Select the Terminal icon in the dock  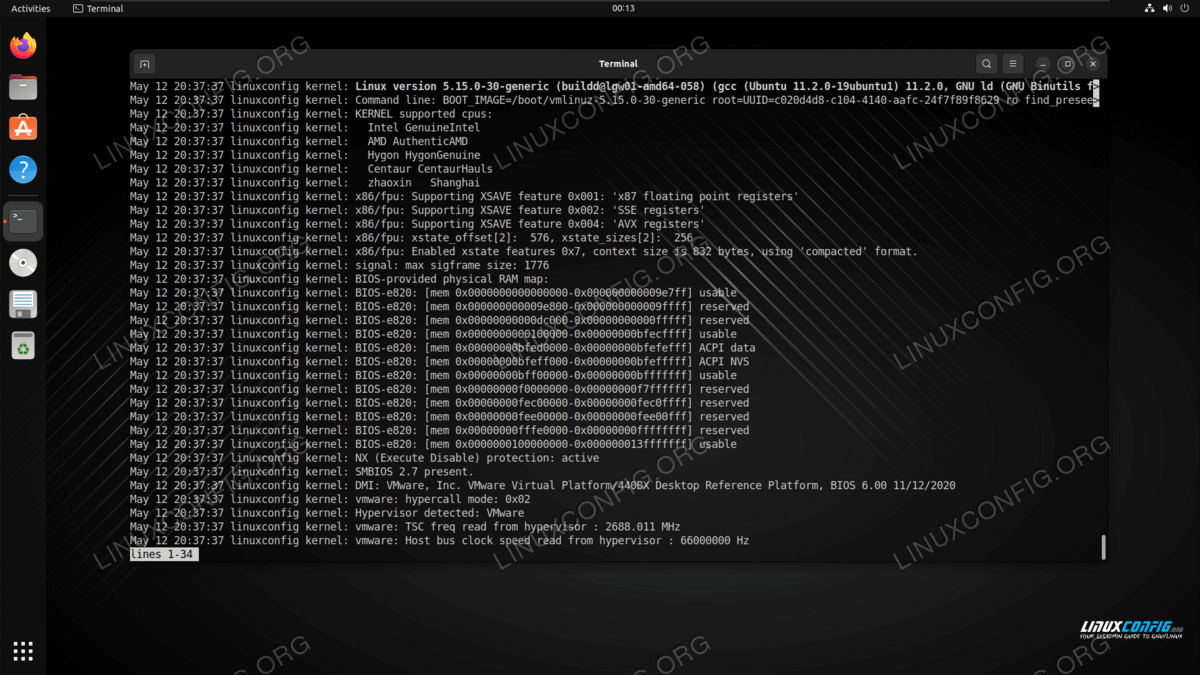23,221
